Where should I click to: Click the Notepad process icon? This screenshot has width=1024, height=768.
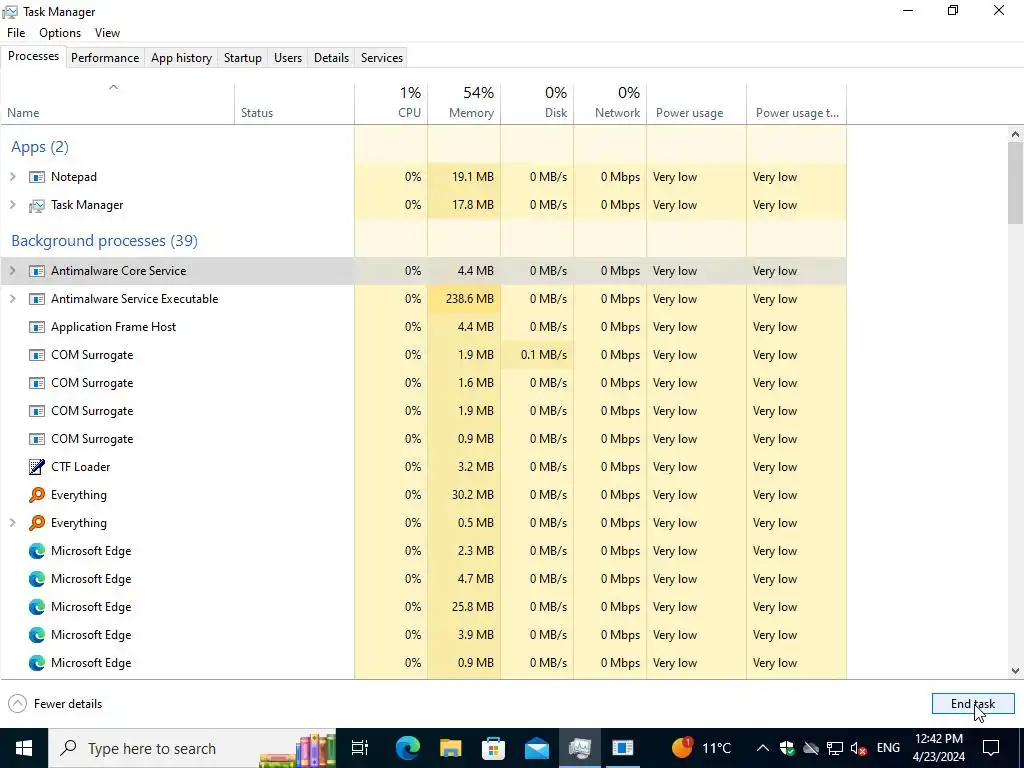[x=37, y=177]
